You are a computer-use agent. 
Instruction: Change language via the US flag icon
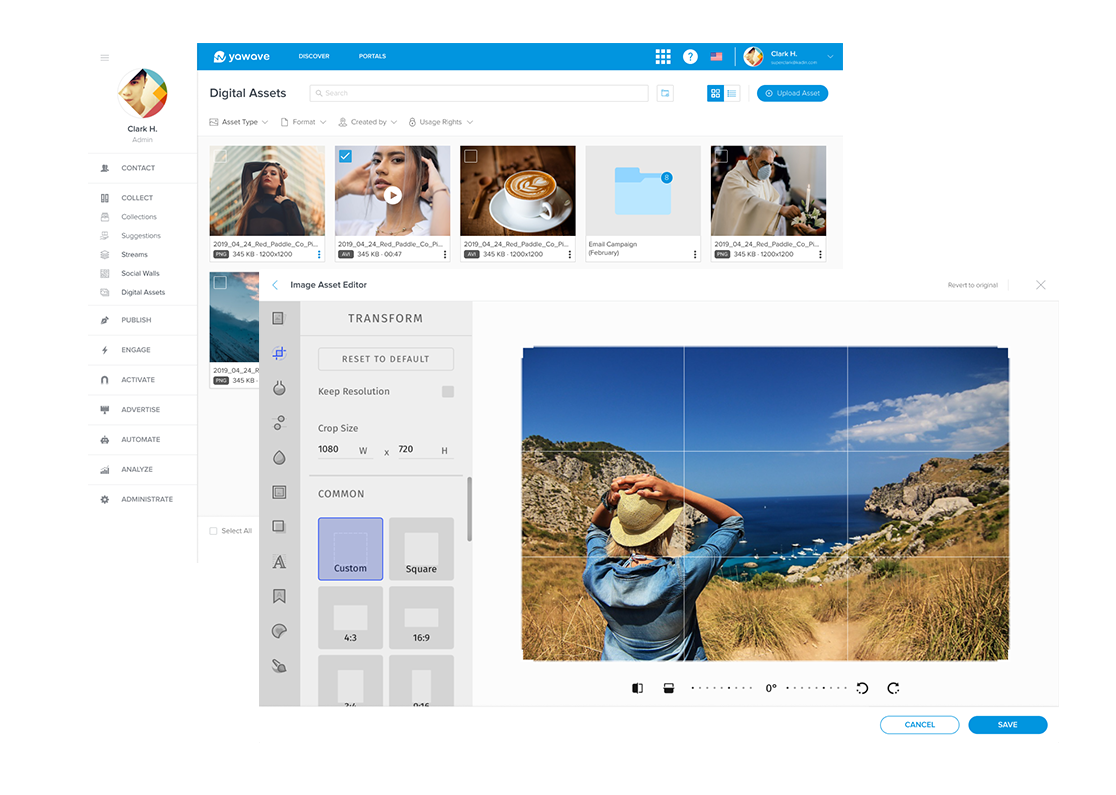[717, 57]
